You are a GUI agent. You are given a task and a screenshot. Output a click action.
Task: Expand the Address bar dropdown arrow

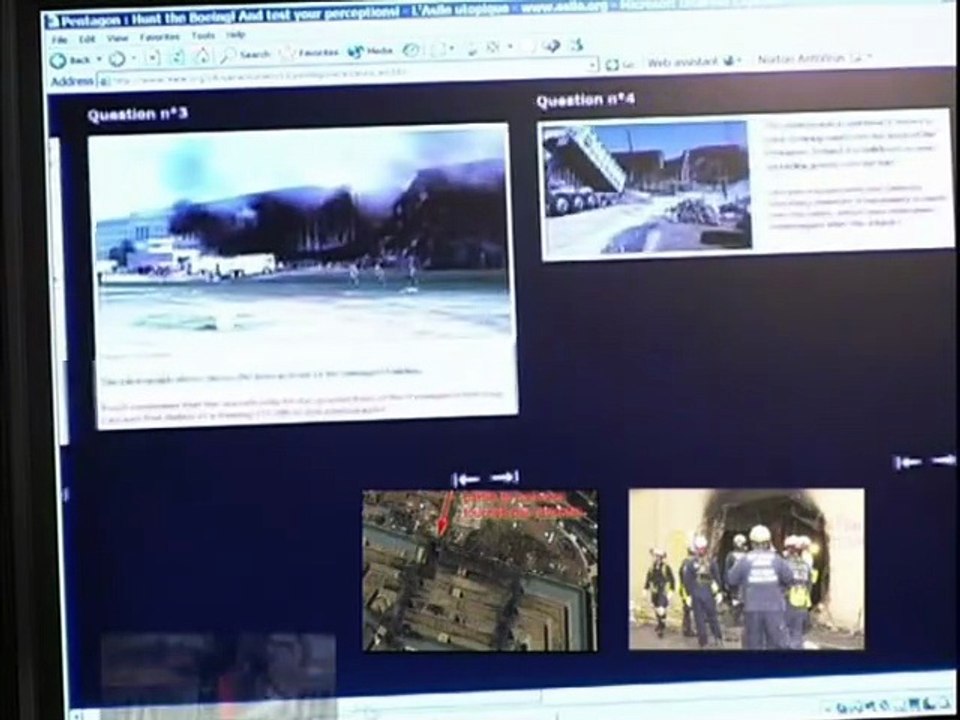pyautogui.click(x=593, y=64)
